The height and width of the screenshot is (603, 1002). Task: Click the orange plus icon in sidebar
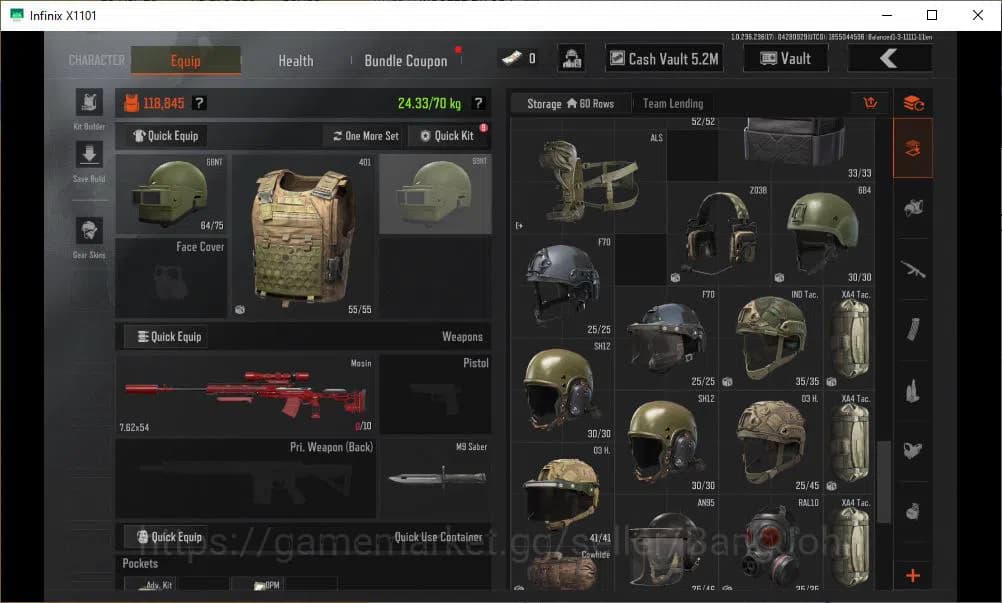[x=912, y=575]
